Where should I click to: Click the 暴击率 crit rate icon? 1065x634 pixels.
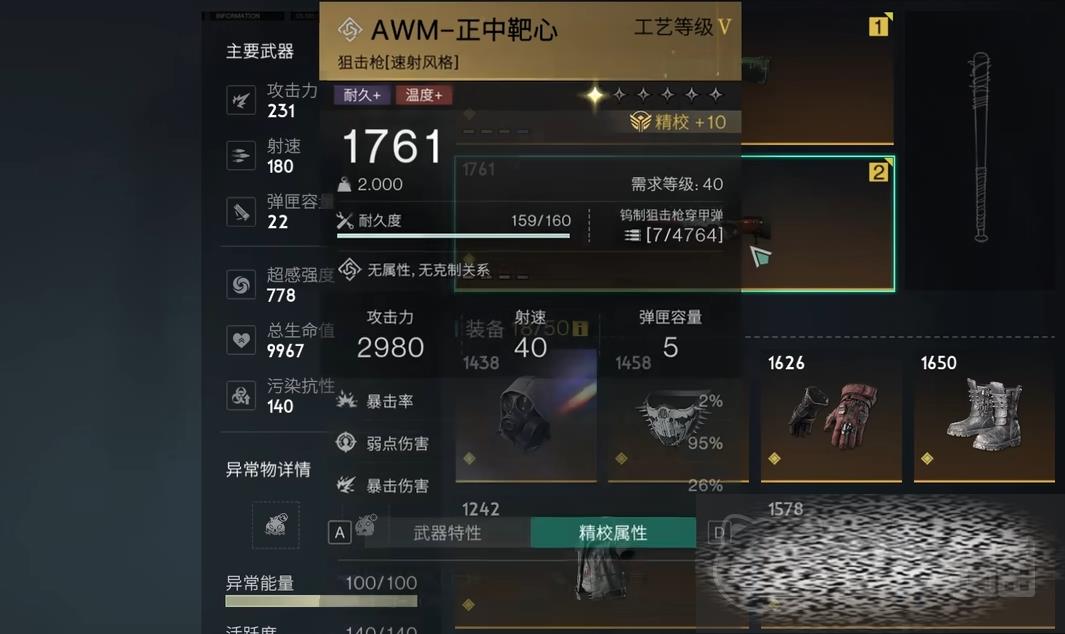pos(346,400)
